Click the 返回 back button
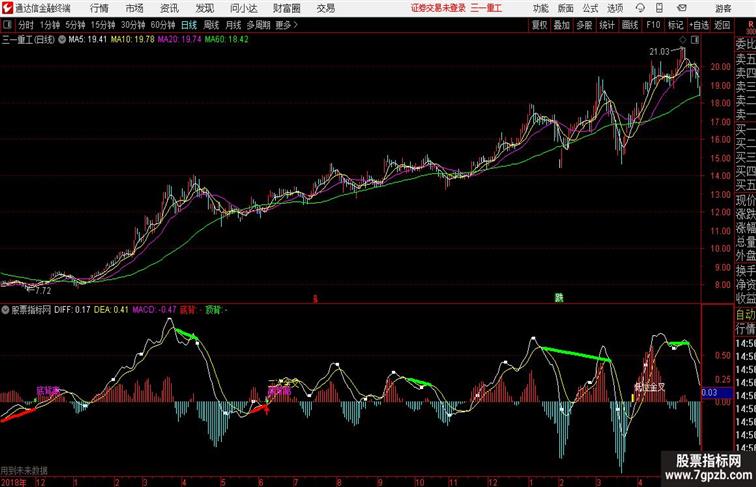Screen dimensions: 756x487 coord(721,25)
